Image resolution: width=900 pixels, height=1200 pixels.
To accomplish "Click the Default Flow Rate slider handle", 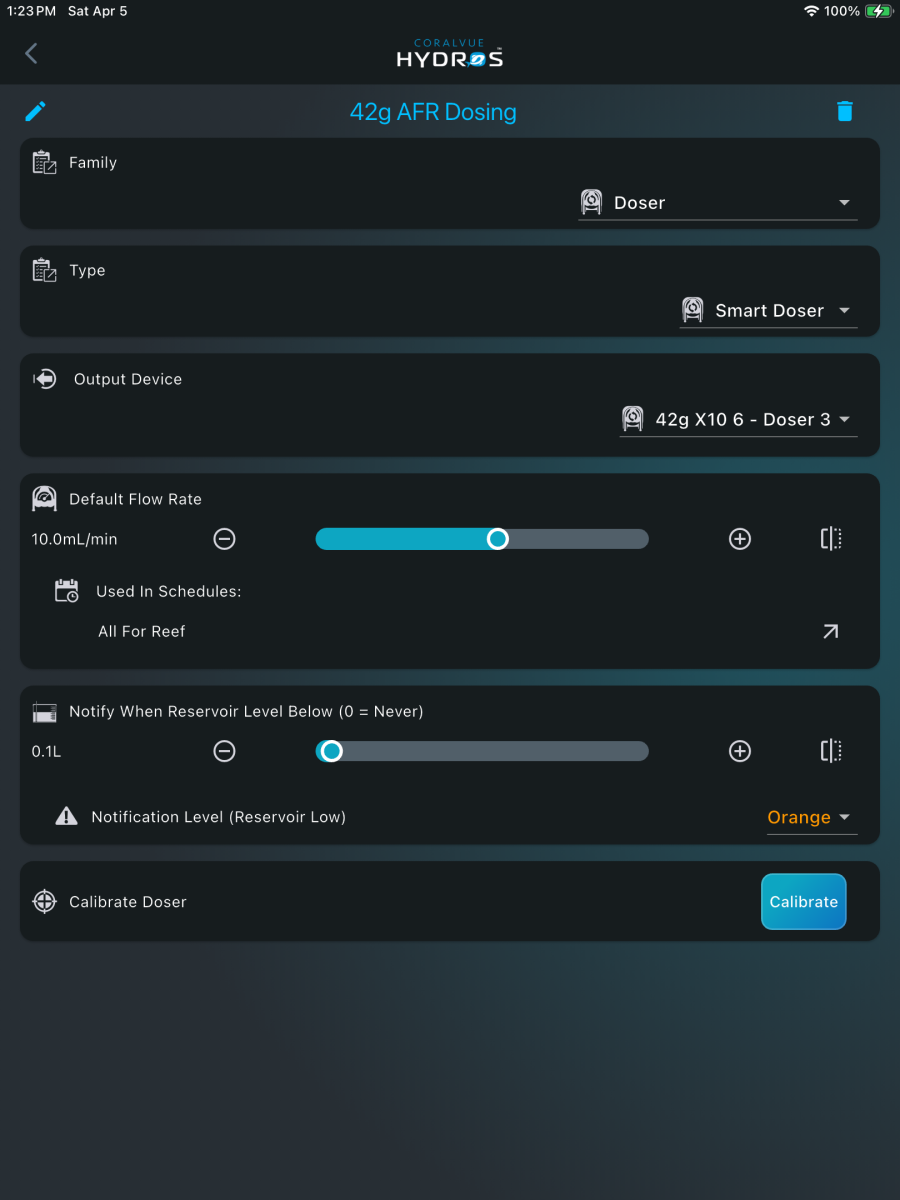I will tap(497, 539).
